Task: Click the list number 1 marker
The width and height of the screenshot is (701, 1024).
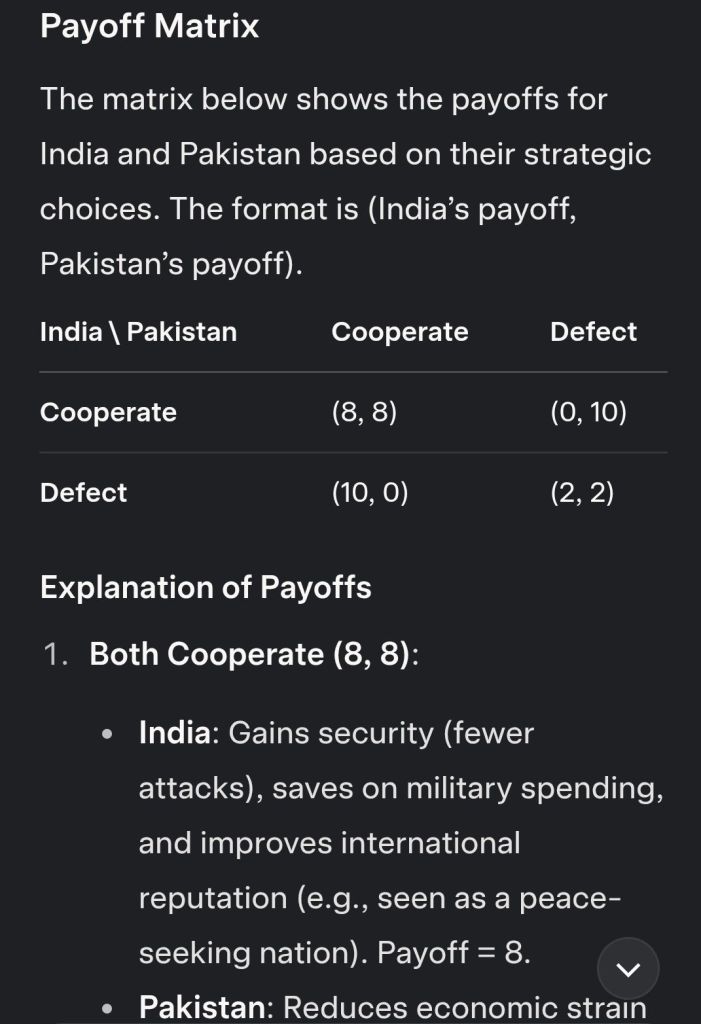Action: pyautogui.click(x=56, y=654)
